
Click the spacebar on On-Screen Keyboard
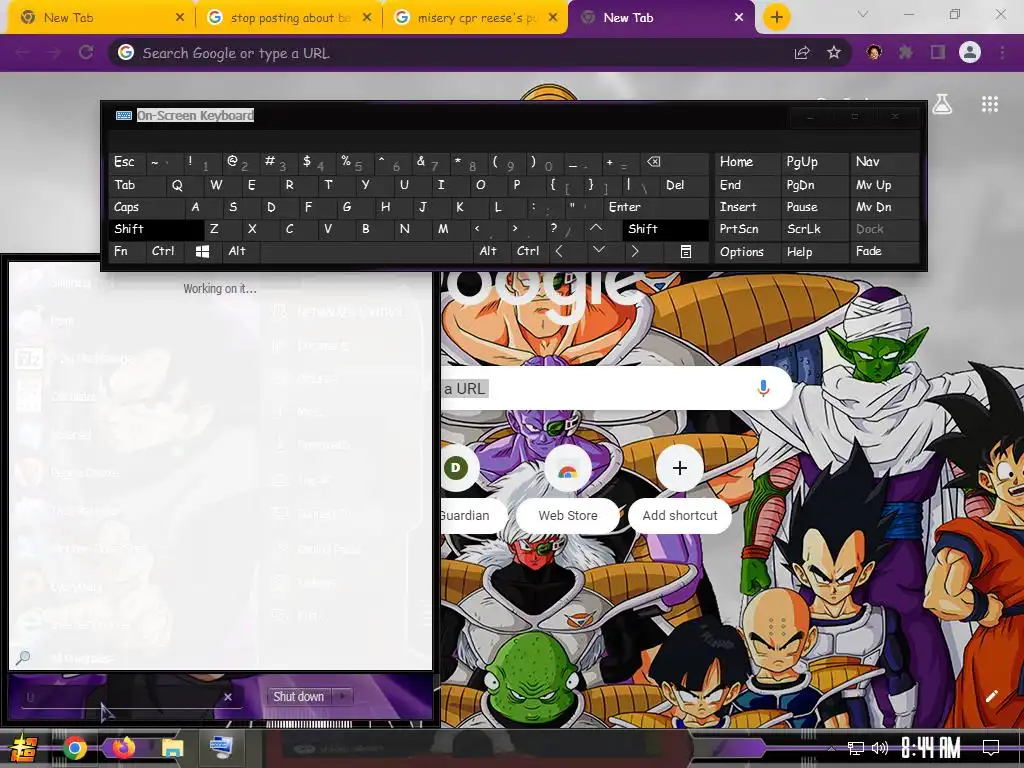(x=366, y=251)
